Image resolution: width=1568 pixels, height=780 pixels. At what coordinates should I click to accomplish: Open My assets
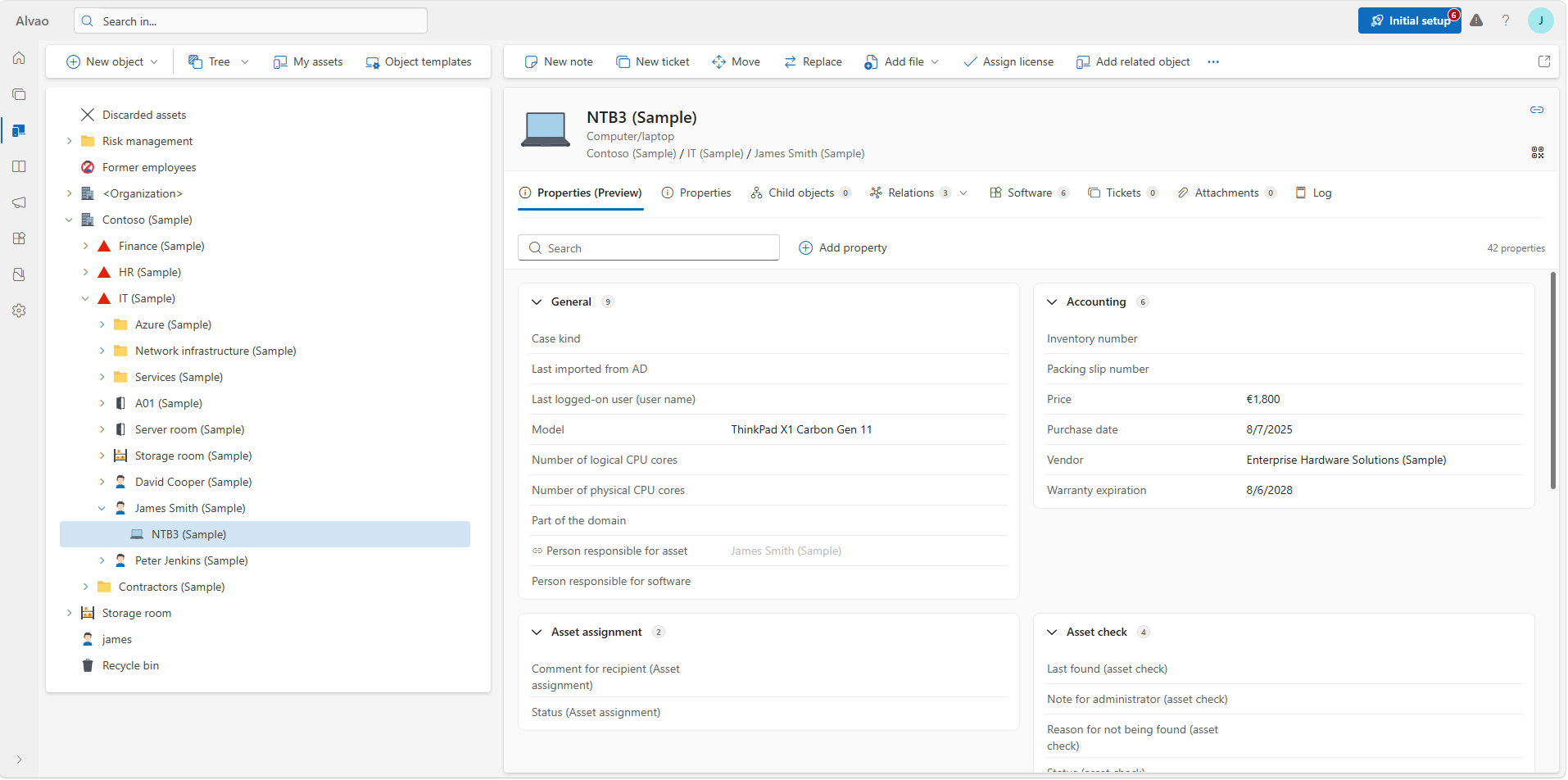click(308, 61)
